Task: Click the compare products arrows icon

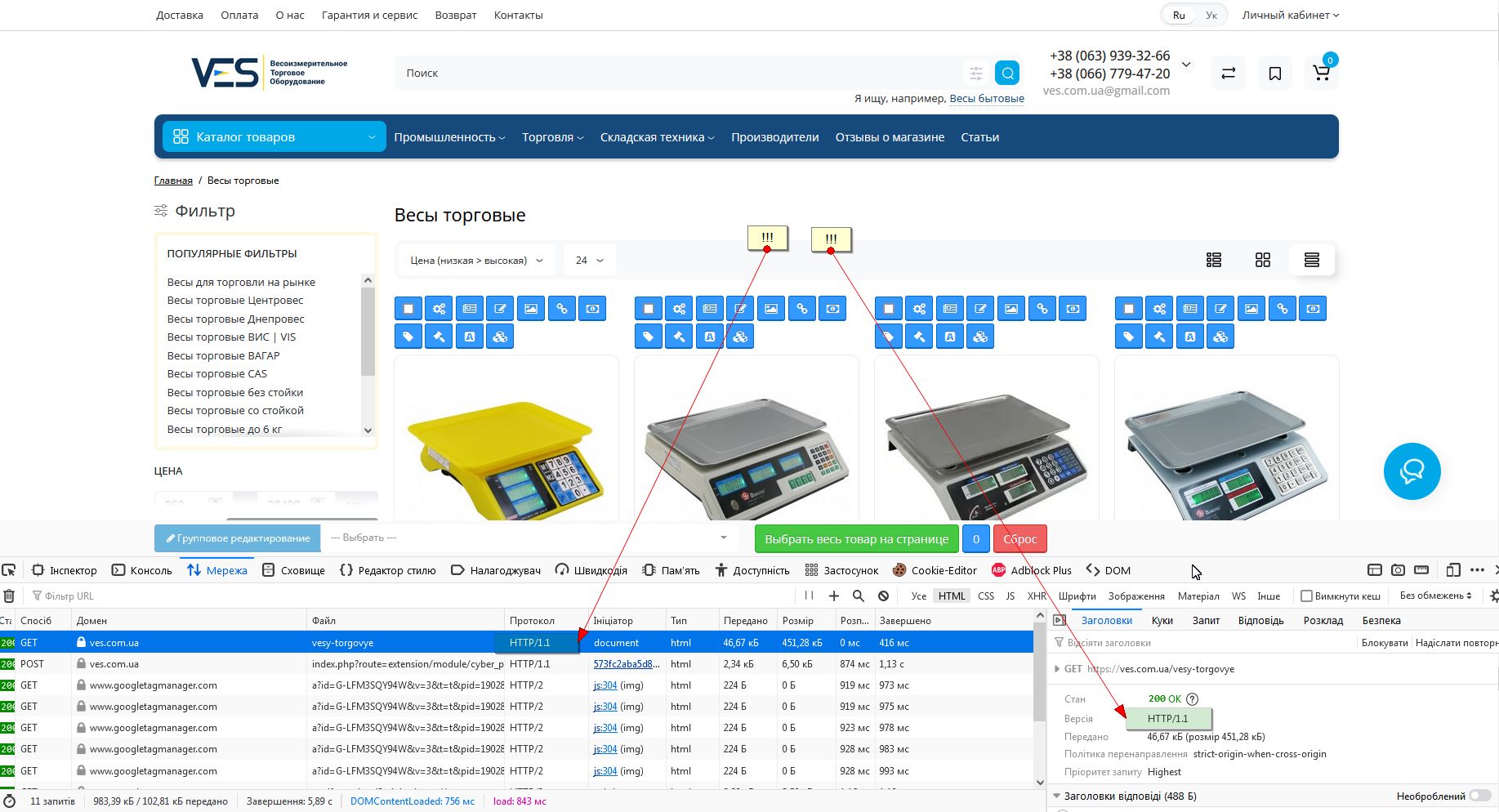Action: pyautogui.click(x=1228, y=74)
